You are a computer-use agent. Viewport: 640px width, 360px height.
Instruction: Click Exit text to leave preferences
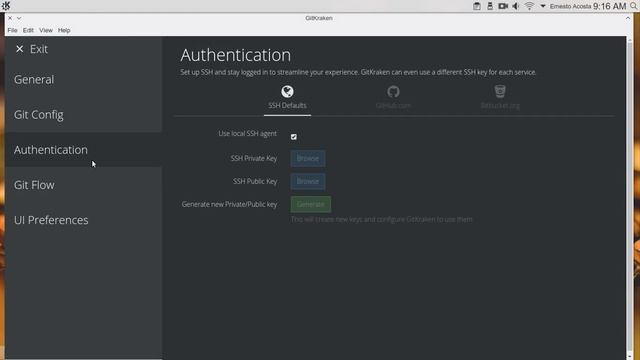(39, 49)
